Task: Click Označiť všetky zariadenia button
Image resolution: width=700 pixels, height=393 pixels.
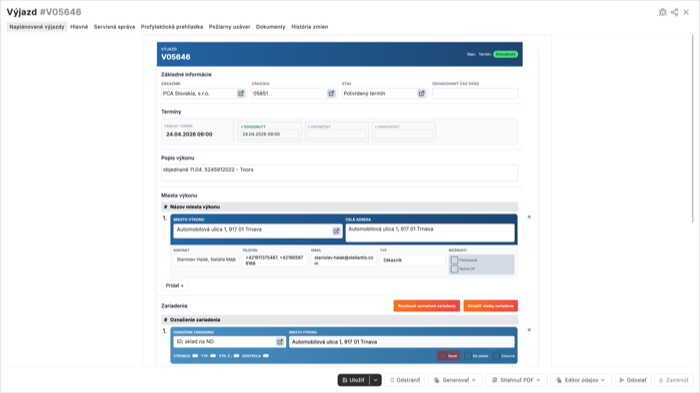Action: (x=491, y=306)
